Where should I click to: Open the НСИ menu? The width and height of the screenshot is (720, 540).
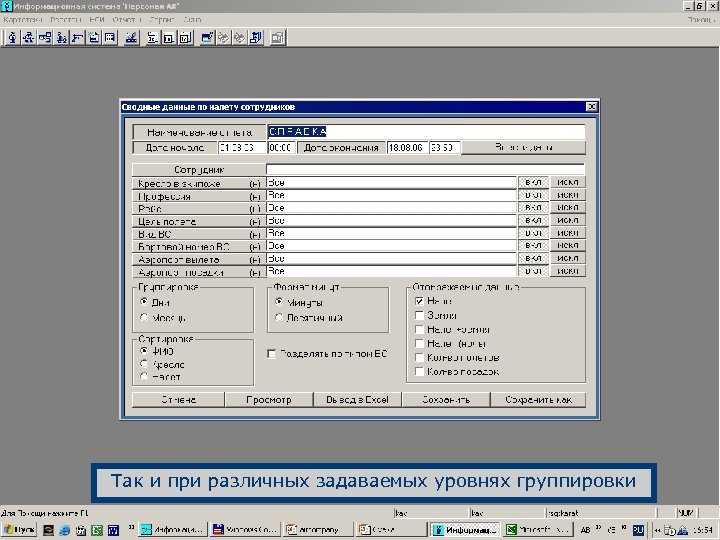(x=97, y=19)
